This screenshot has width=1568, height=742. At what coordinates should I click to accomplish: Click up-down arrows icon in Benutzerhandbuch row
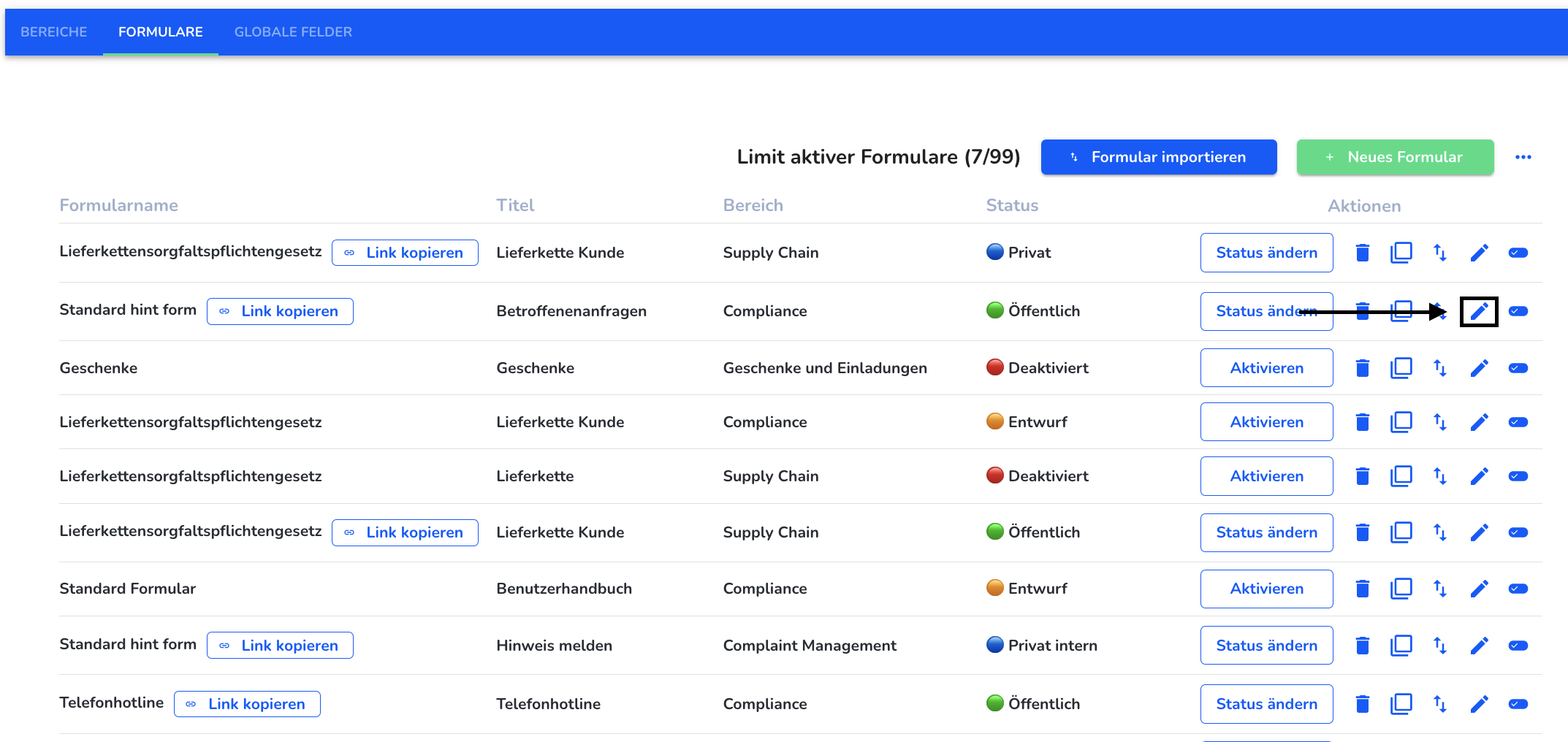click(1439, 589)
